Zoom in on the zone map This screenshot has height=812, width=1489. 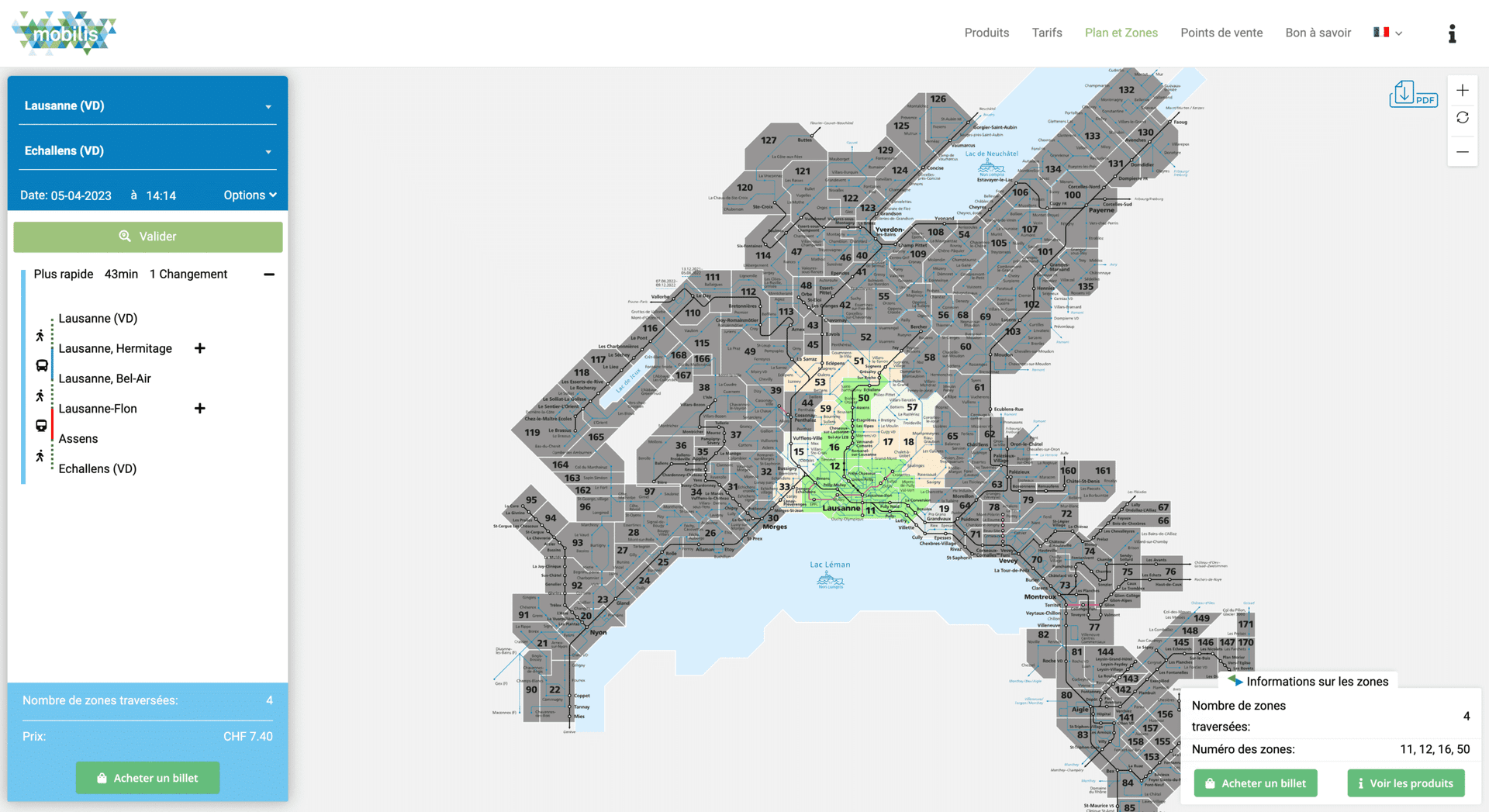(x=1462, y=91)
